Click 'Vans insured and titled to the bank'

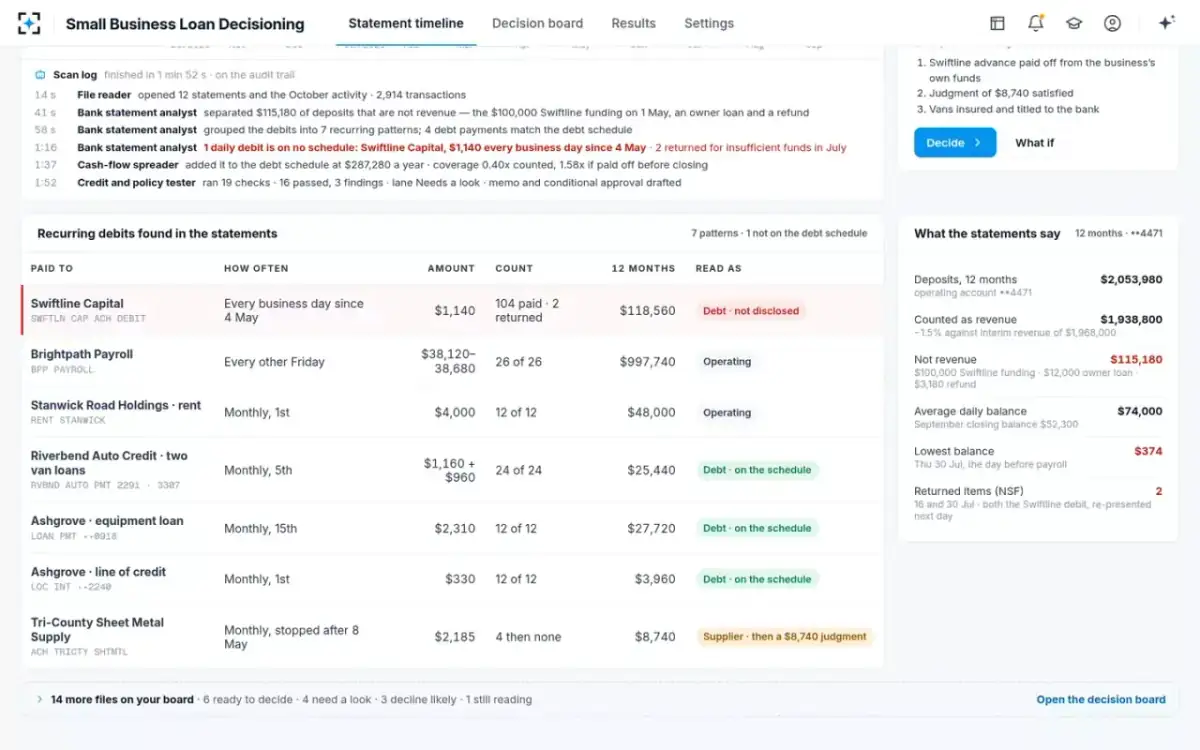[1014, 109]
